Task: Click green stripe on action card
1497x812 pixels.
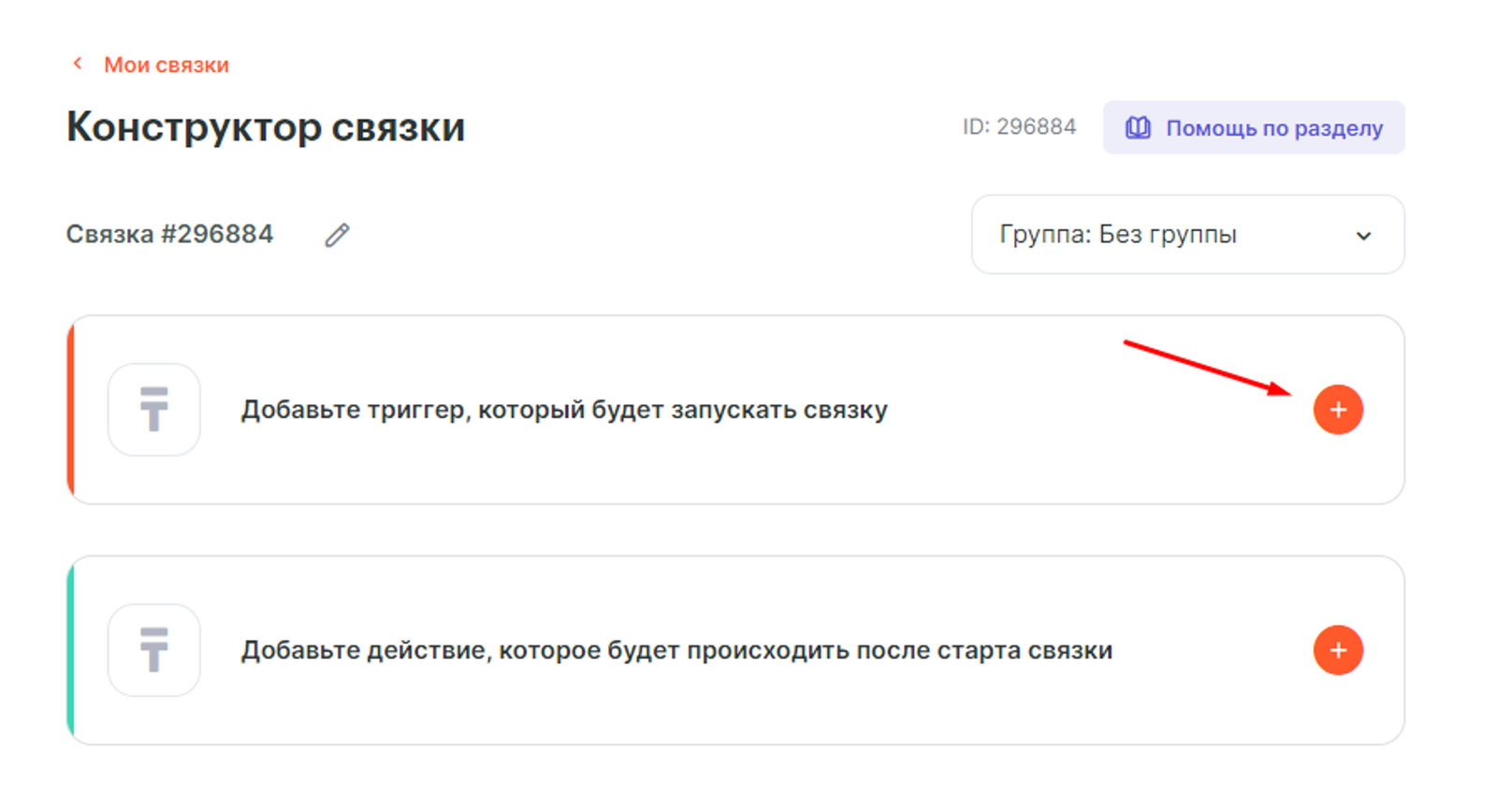Action: coord(71,650)
